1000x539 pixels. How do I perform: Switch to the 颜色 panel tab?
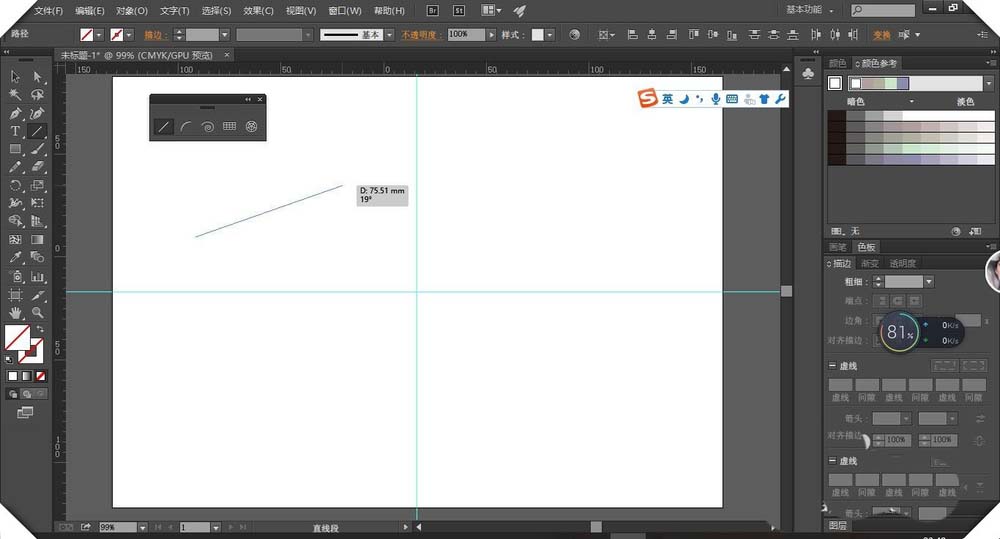click(x=837, y=63)
